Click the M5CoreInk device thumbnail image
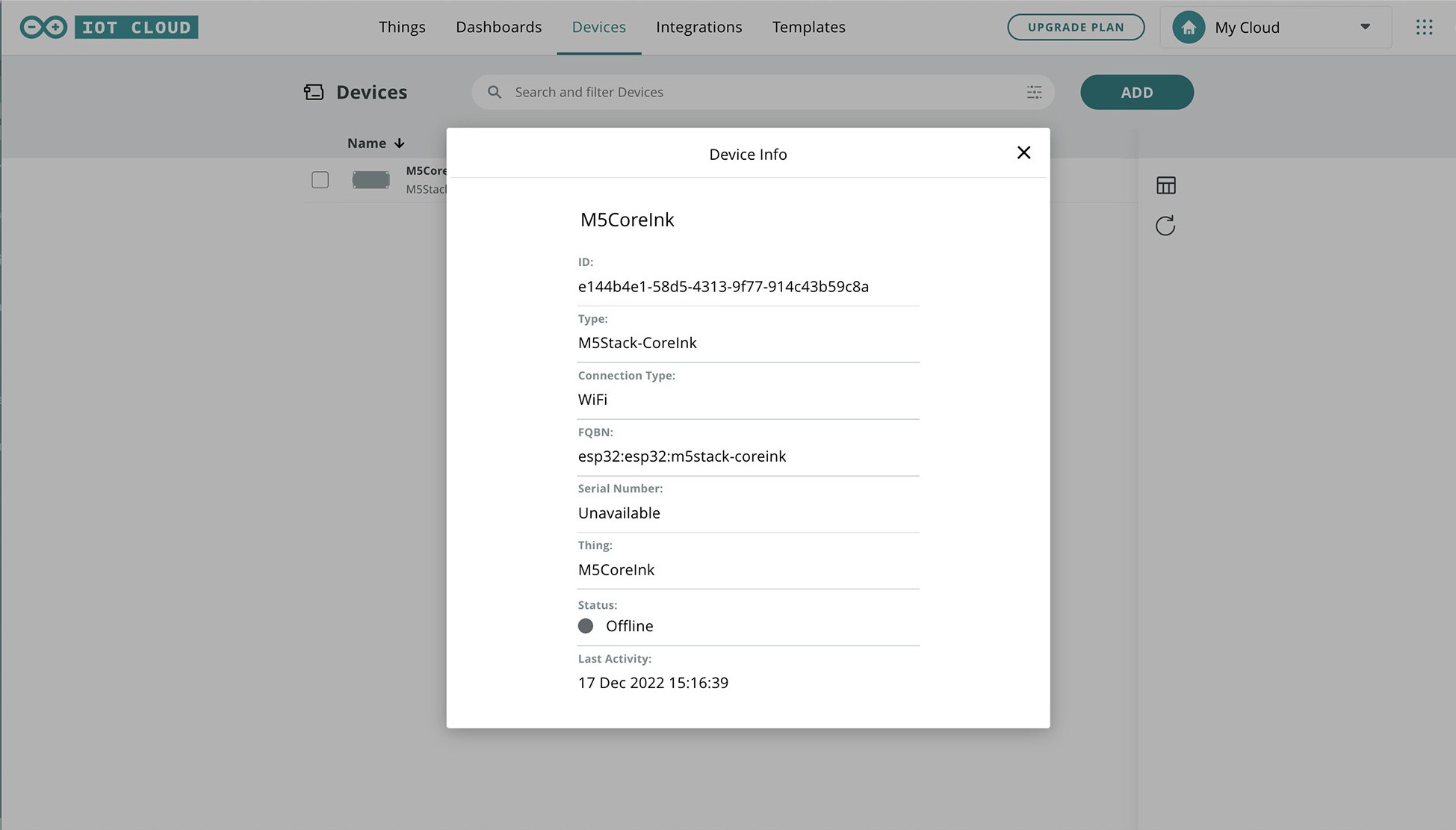The height and width of the screenshot is (830, 1456). (x=371, y=180)
